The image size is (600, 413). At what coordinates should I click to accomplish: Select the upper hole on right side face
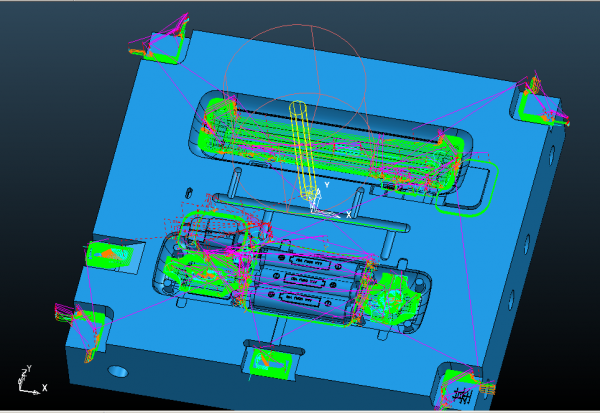(x=549, y=156)
